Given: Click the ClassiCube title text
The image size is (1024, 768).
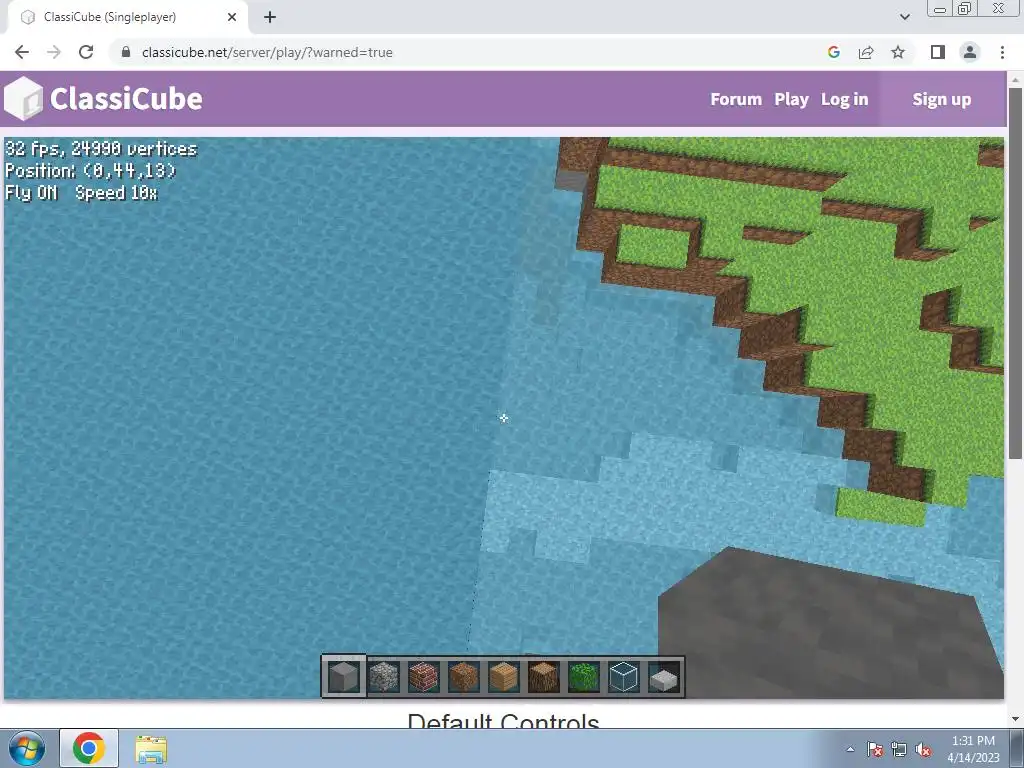Looking at the screenshot, I should pyautogui.click(x=126, y=99).
